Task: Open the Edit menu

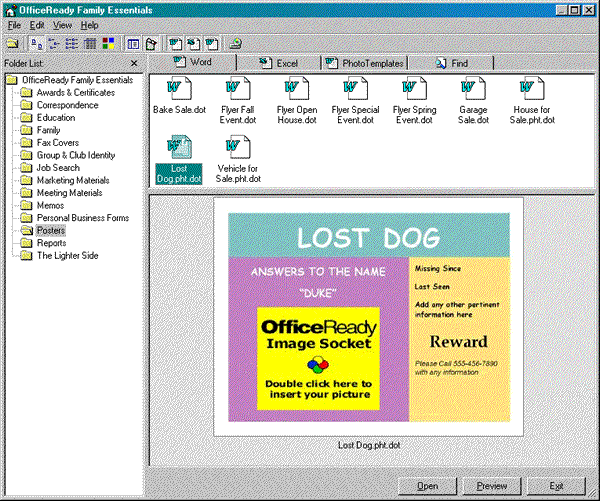Action: (x=37, y=25)
